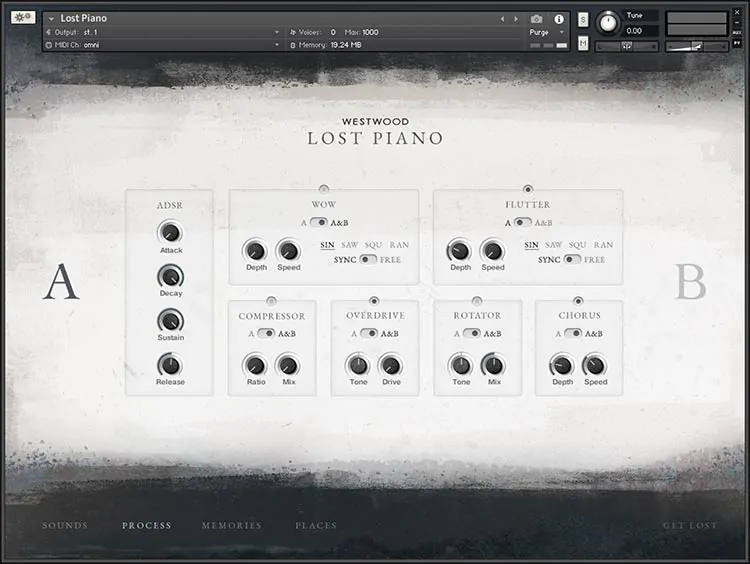Click the COMPRESSOR Mix knob
The height and width of the screenshot is (564, 750).
pos(288,365)
